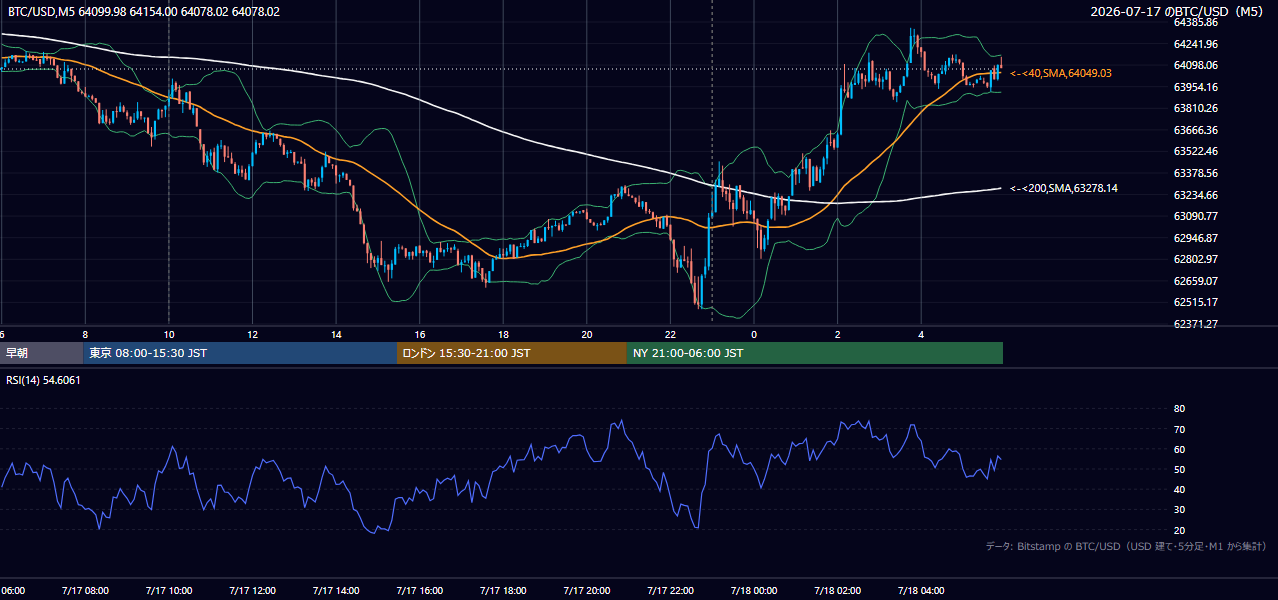Click price axis value 64098.06
1278x600 pixels.
(x=1195, y=65)
